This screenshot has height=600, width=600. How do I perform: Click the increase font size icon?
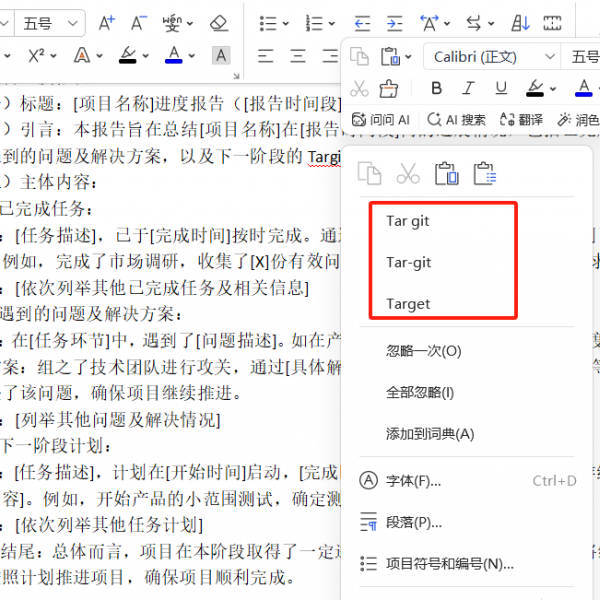107,22
